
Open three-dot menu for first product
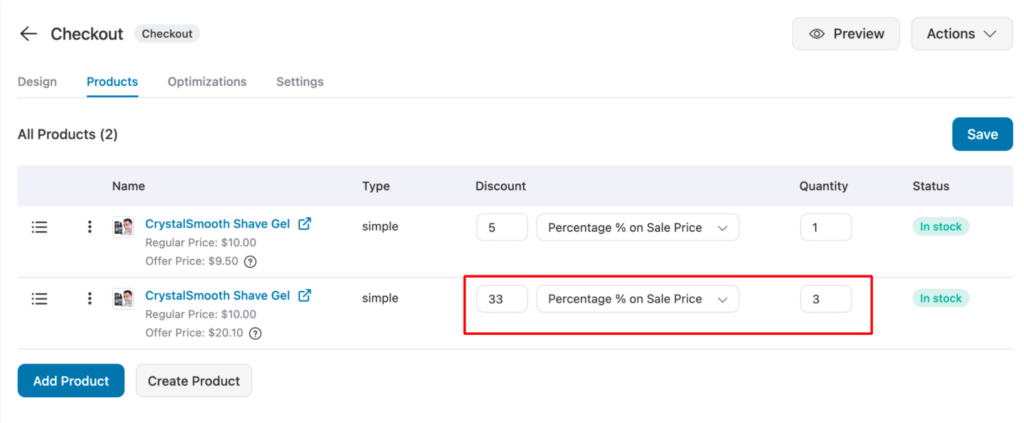(90, 227)
